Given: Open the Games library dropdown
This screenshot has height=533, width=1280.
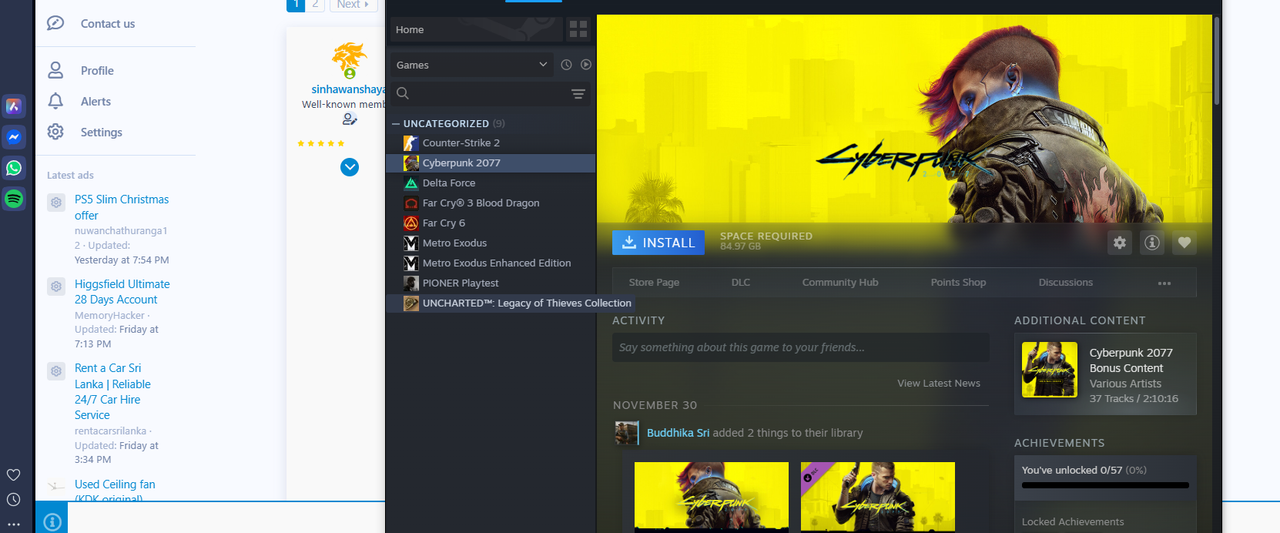Looking at the screenshot, I should click(471, 65).
